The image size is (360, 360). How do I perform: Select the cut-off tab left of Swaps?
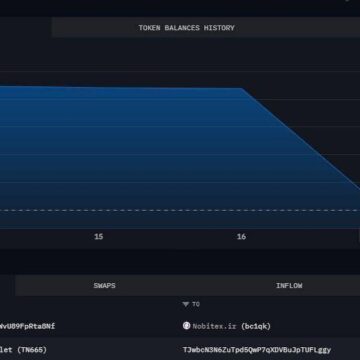tap(7, 286)
